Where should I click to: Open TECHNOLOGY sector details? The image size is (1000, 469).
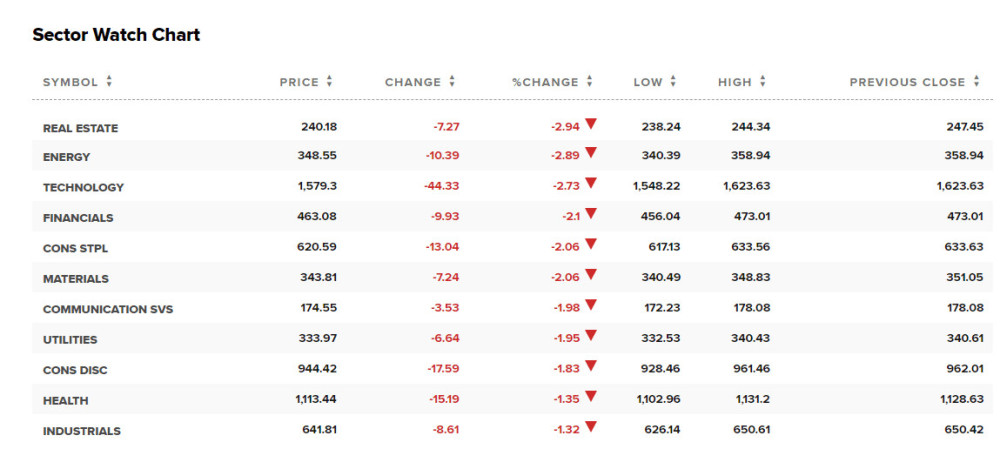click(x=83, y=188)
